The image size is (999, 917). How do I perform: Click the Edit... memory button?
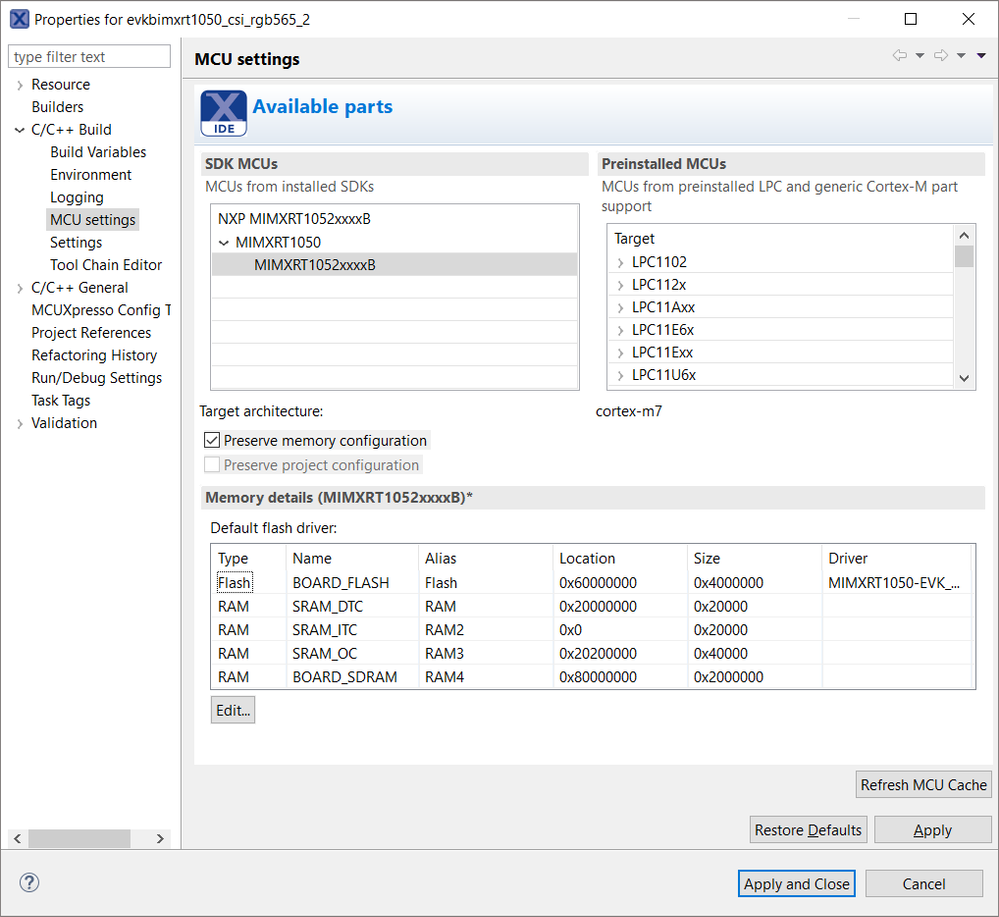click(233, 711)
